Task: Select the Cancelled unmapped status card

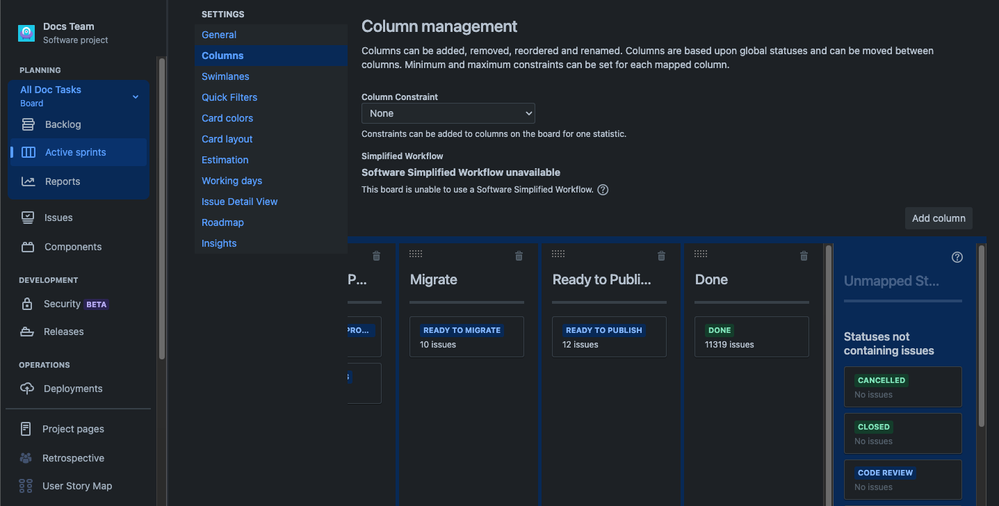Action: 902,387
